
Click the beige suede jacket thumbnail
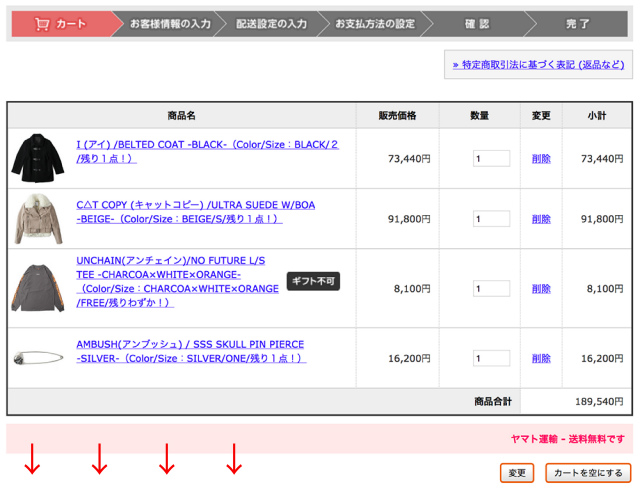coord(38,219)
